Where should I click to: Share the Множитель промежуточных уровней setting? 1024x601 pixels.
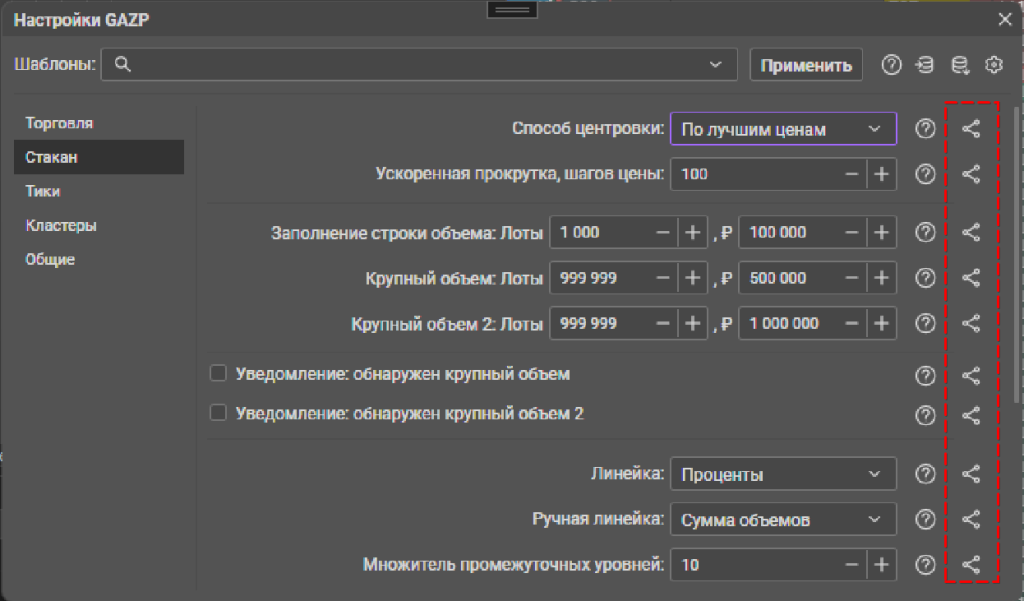[x=971, y=564]
